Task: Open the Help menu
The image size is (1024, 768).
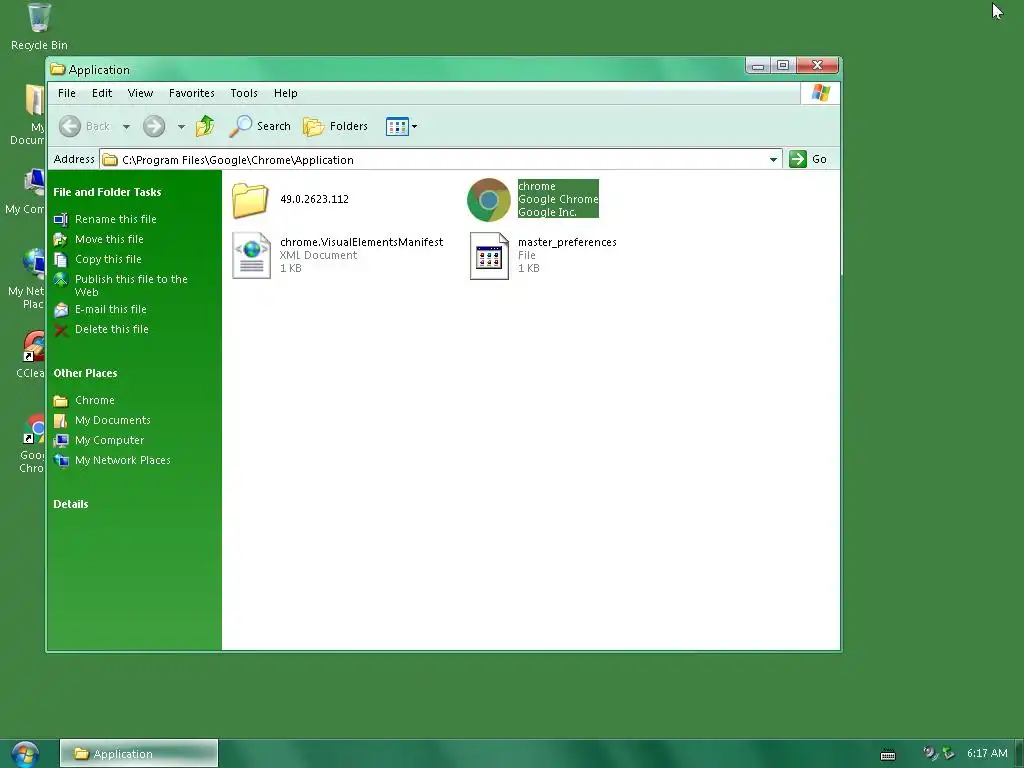Action: (285, 93)
